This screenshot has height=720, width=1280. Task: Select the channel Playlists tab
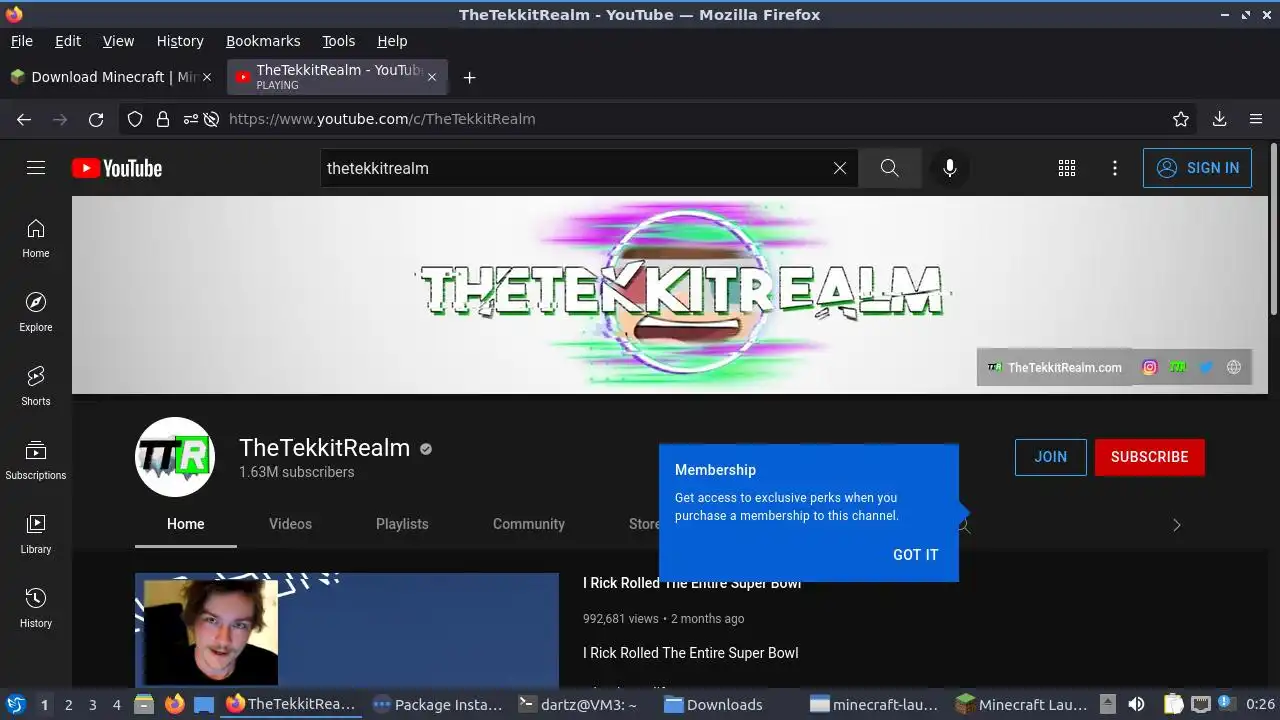click(402, 524)
